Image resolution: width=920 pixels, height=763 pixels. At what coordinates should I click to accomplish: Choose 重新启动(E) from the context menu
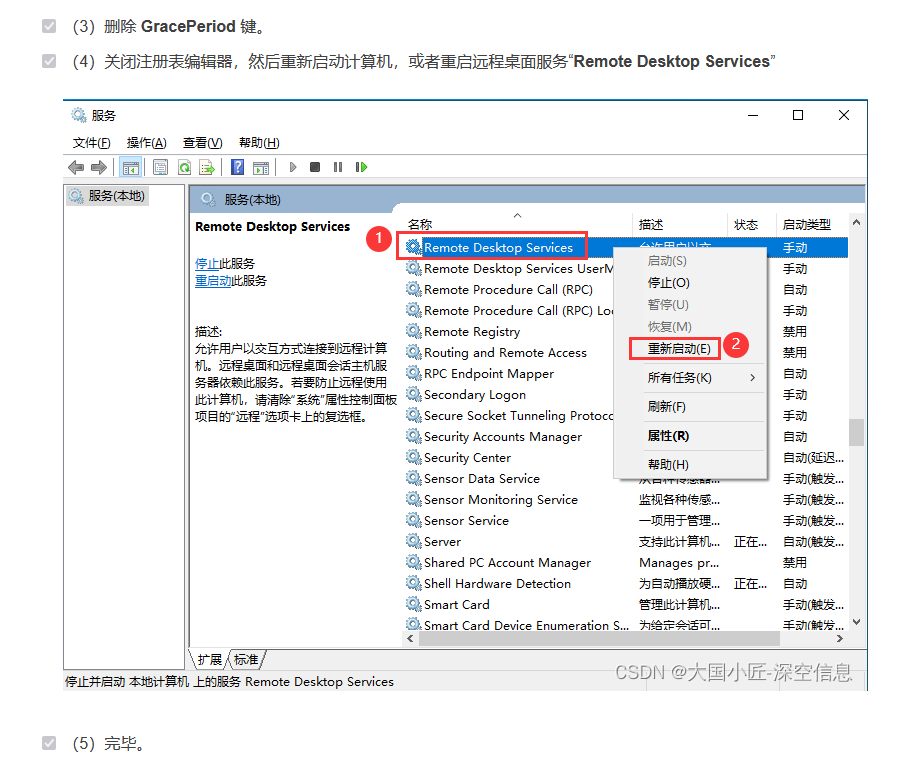point(678,348)
